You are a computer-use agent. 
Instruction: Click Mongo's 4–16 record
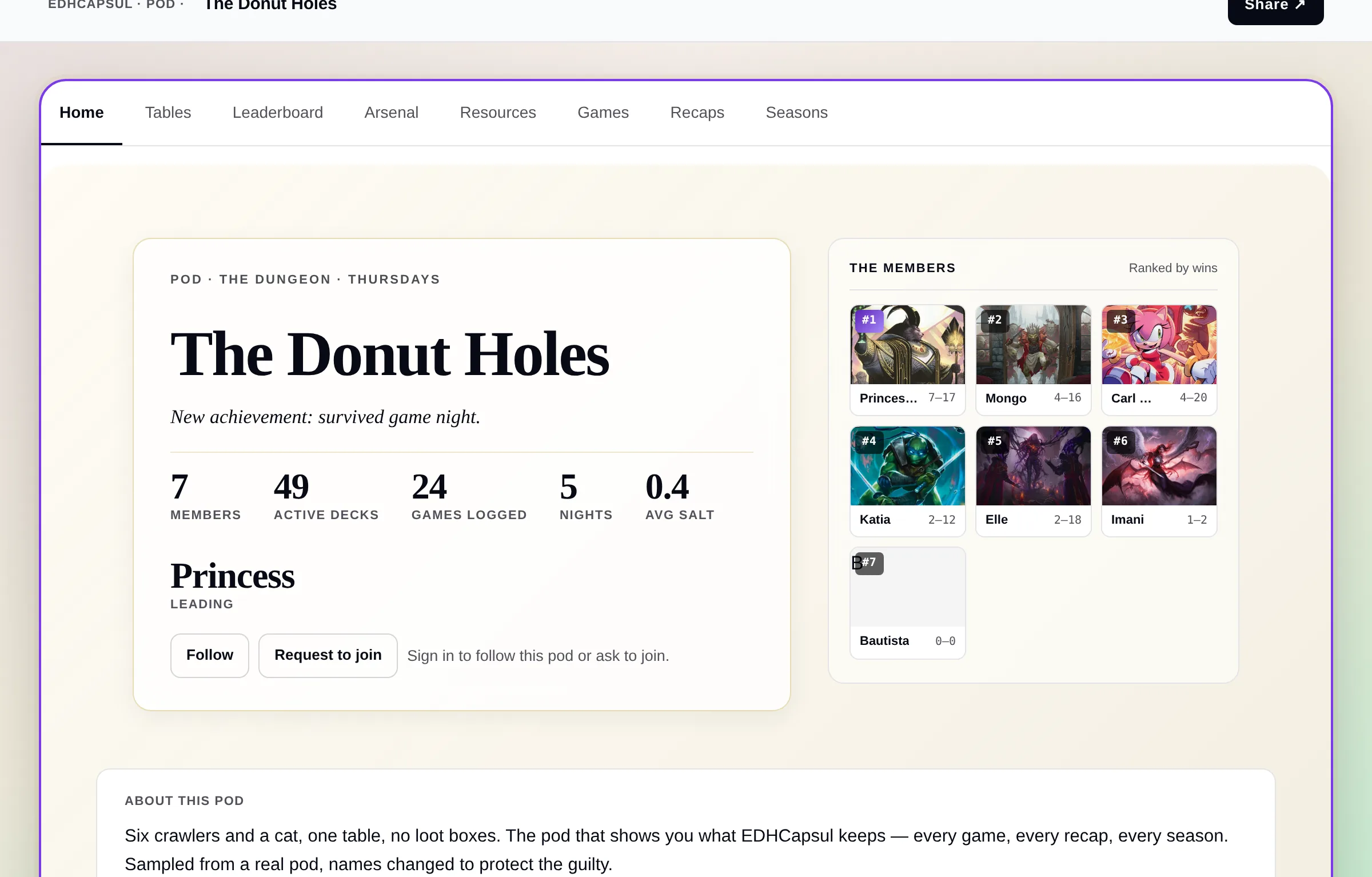tap(1067, 398)
